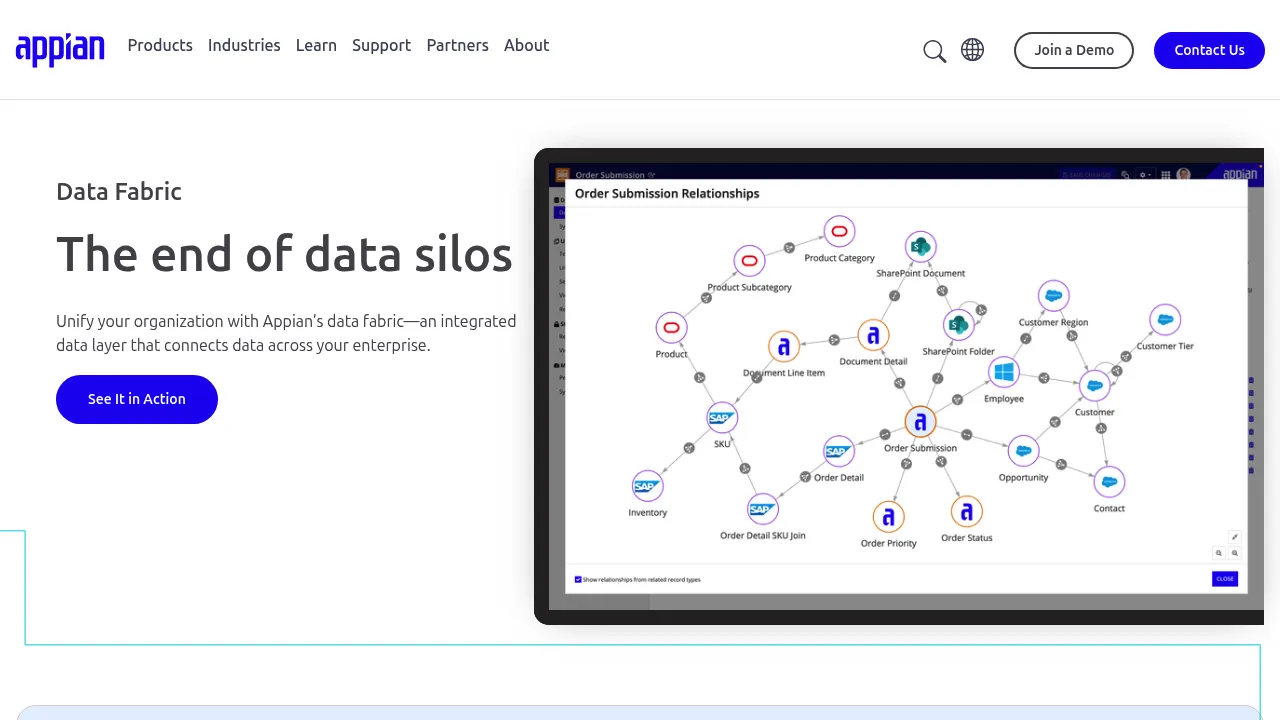The image size is (1280, 720).
Task: Open the Support menu
Action: pos(381,45)
